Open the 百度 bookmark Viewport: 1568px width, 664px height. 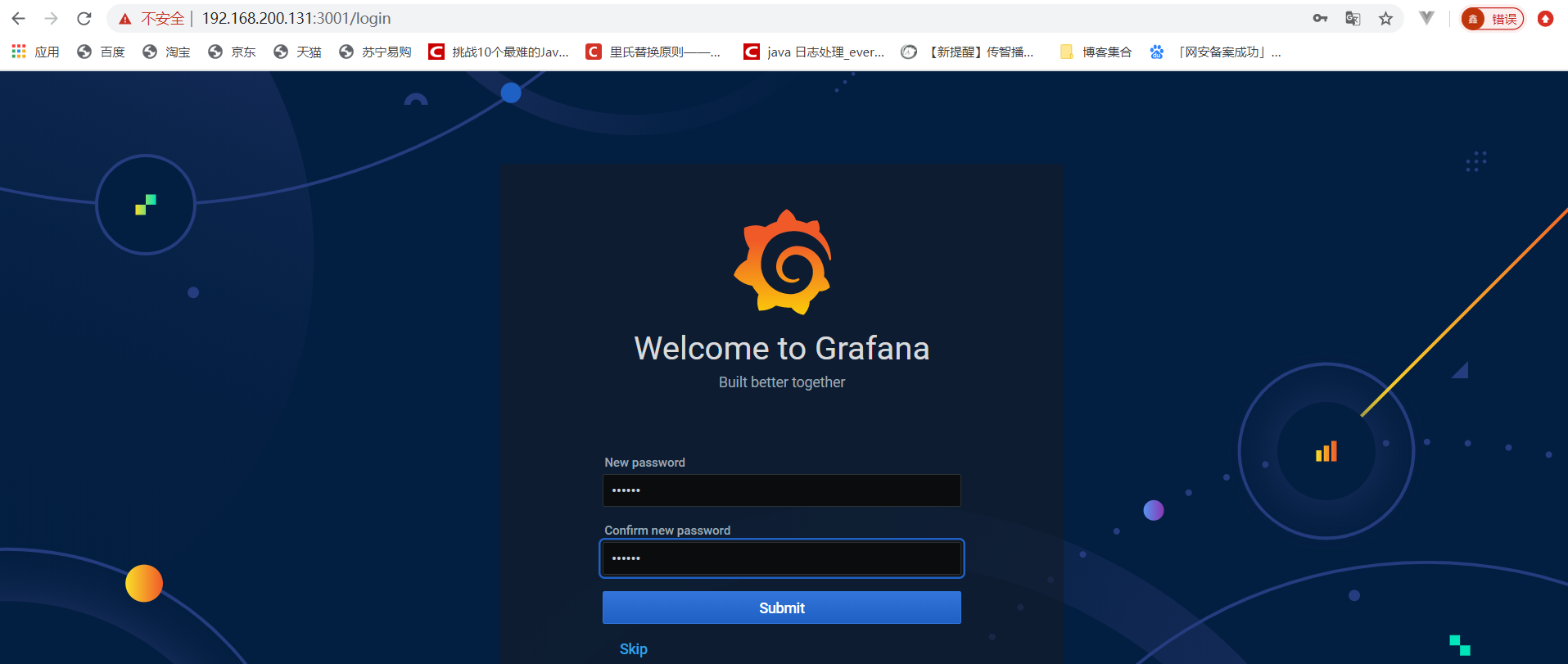point(101,52)
